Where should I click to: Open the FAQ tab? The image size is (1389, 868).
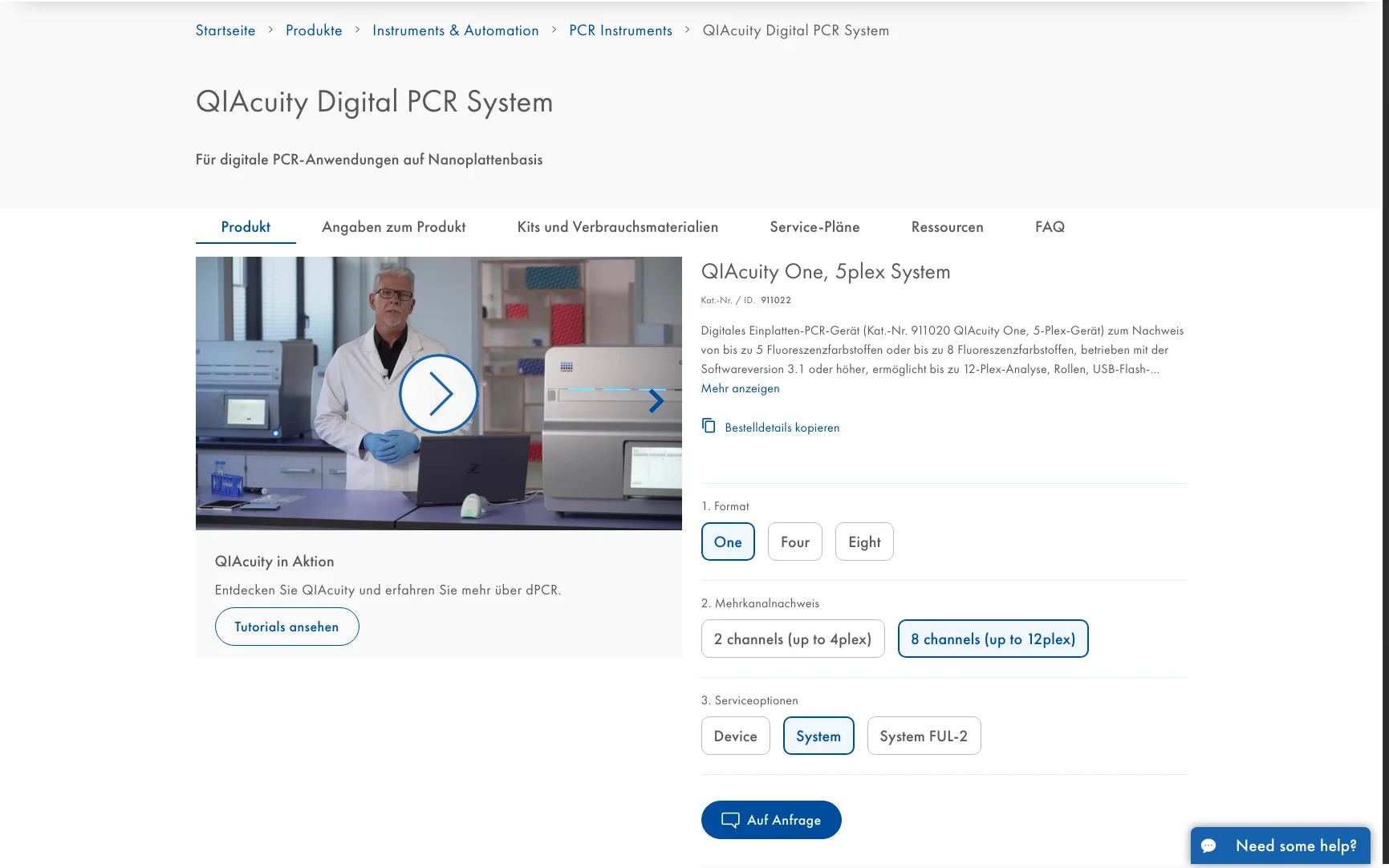click(1050, 227)
